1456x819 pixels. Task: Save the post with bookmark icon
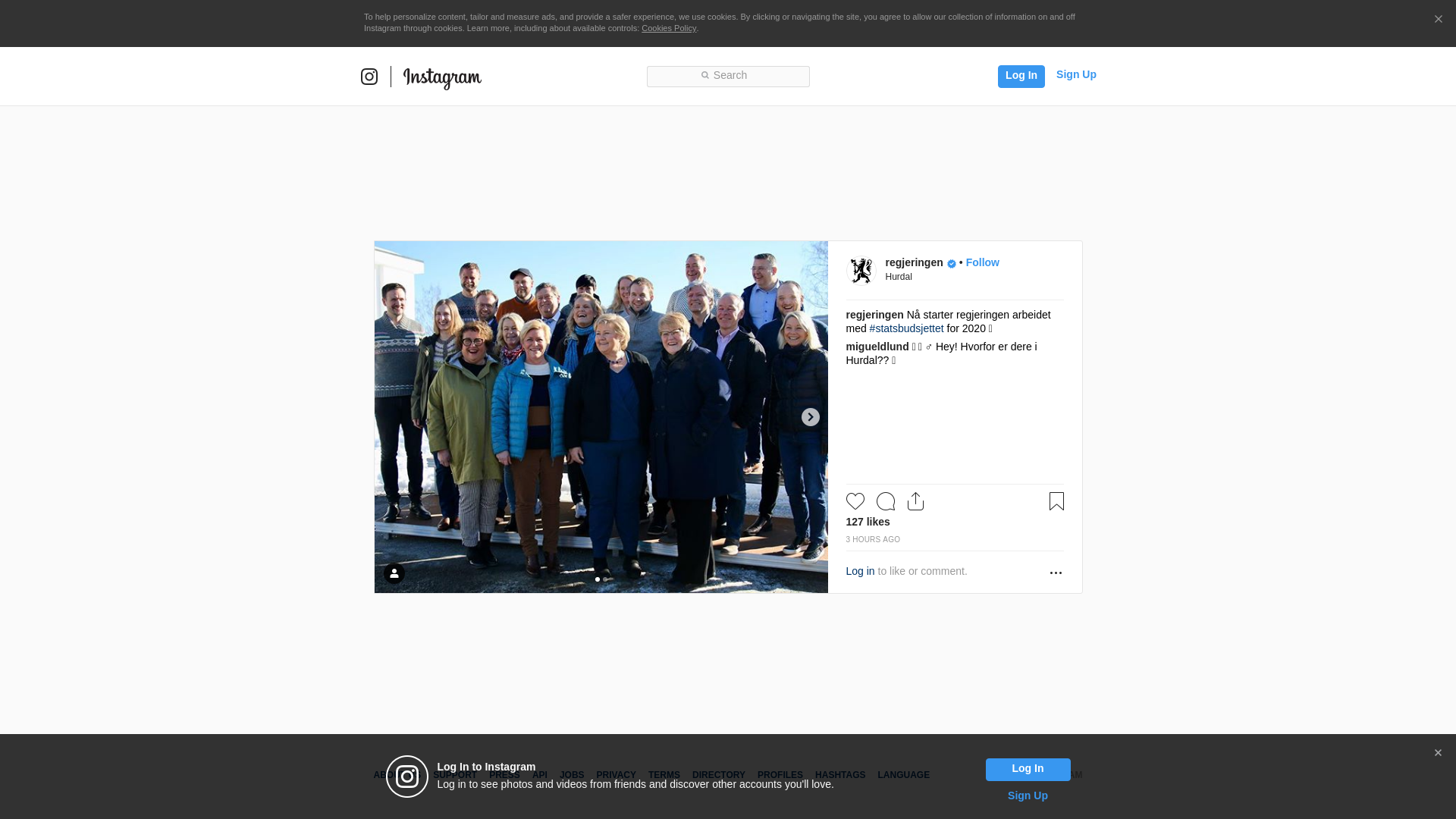tap(1056, 501)
